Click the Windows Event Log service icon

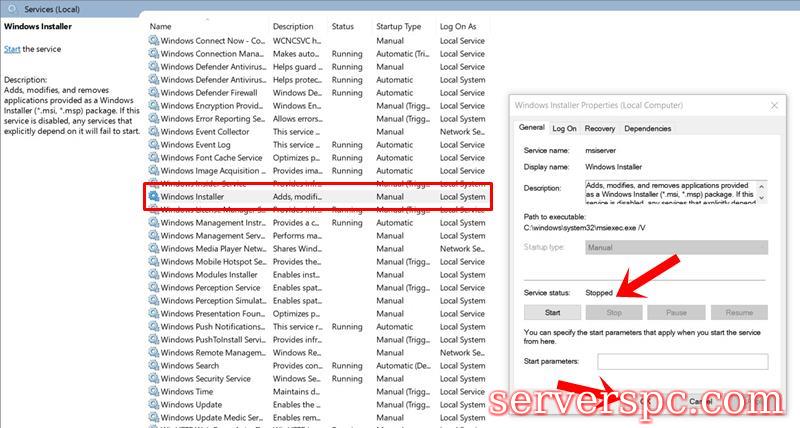click(x=154, y=145)
